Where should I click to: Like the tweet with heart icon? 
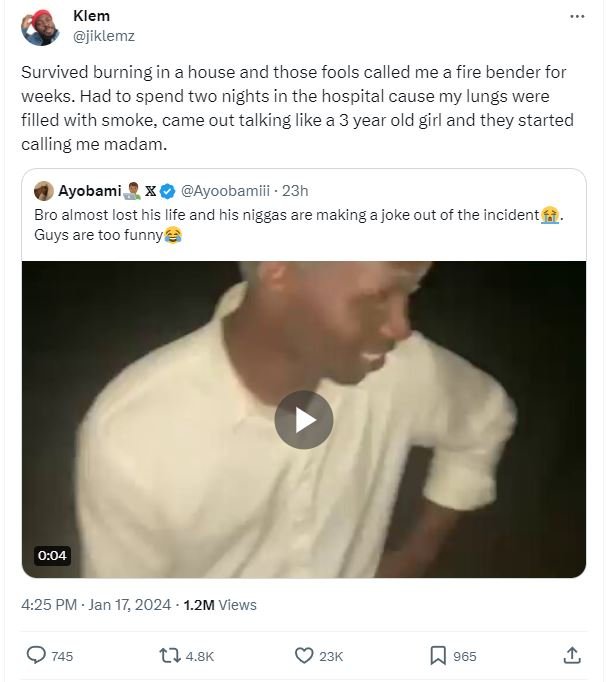tap(305, 656)
